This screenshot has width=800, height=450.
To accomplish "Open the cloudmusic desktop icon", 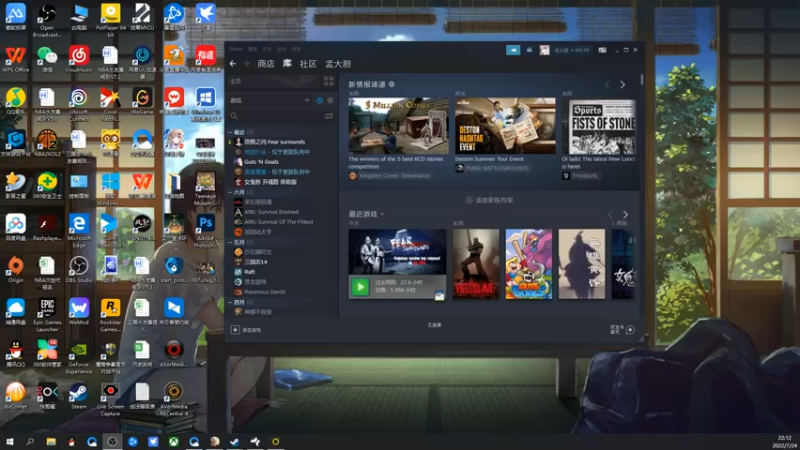I will click(x=79, y=59).
